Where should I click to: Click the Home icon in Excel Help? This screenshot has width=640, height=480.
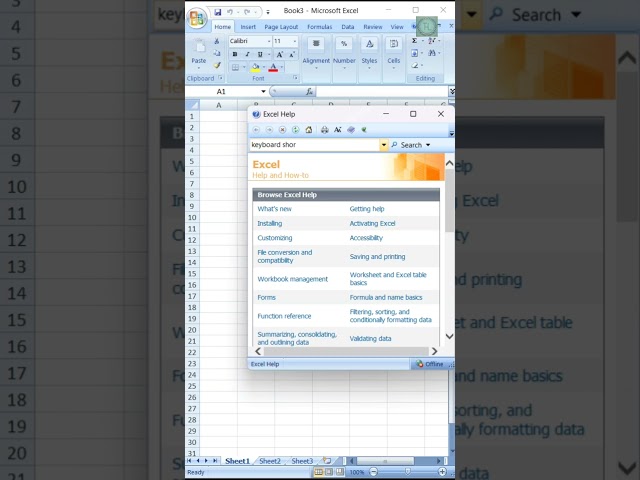point(309,130)
